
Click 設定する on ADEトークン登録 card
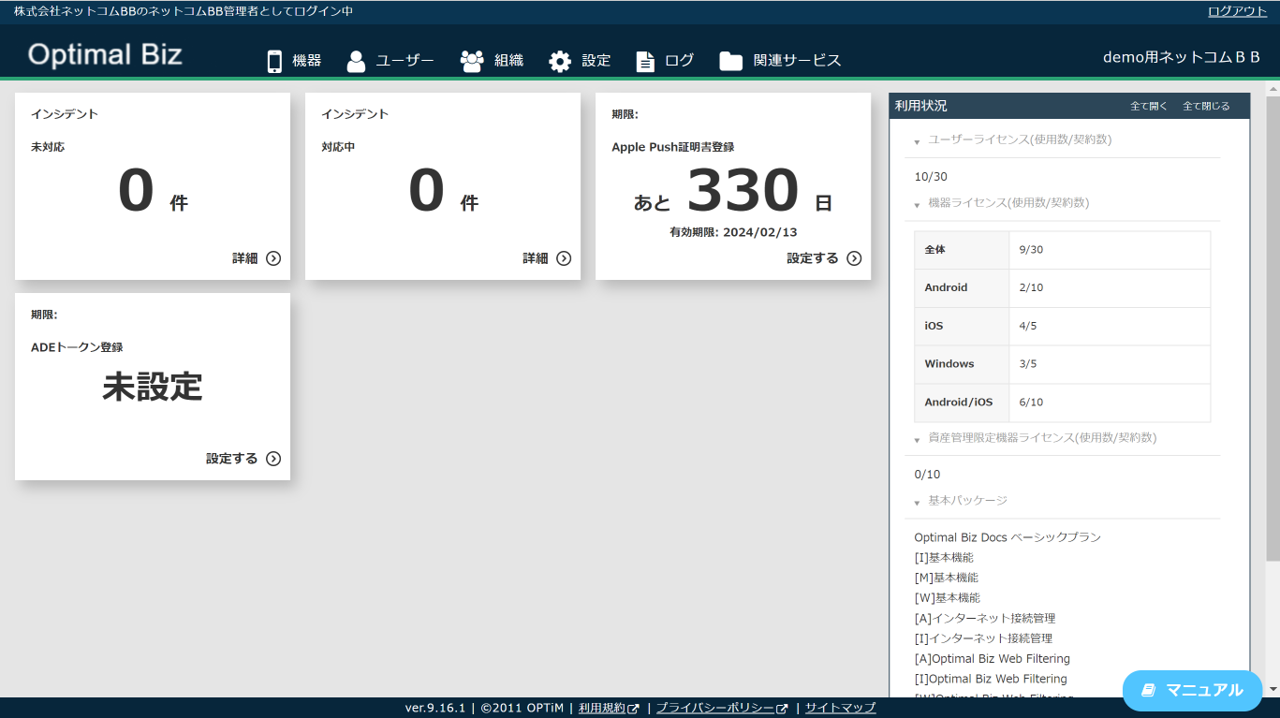[243, 459]
